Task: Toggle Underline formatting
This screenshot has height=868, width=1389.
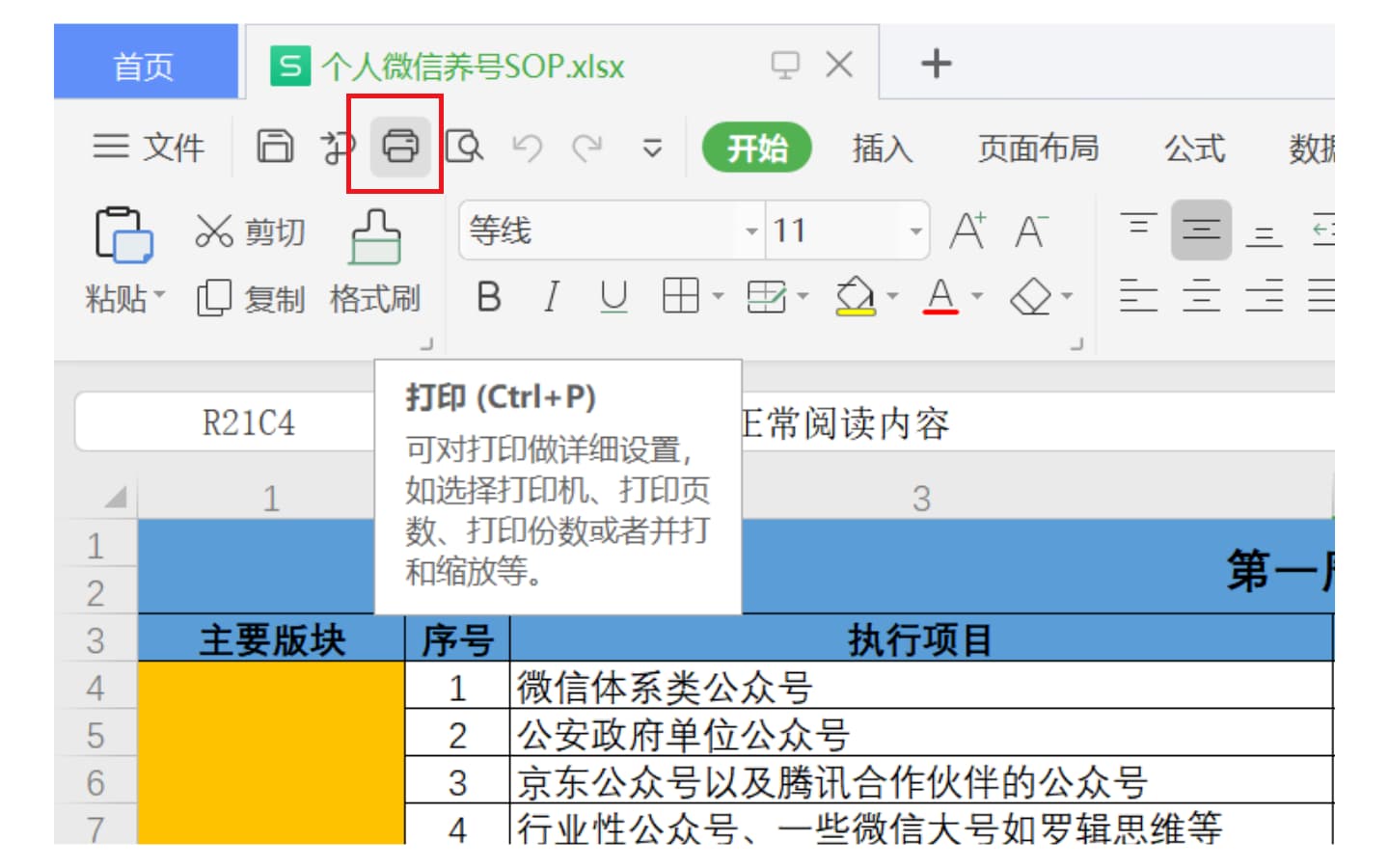Action: pos(613,297)
